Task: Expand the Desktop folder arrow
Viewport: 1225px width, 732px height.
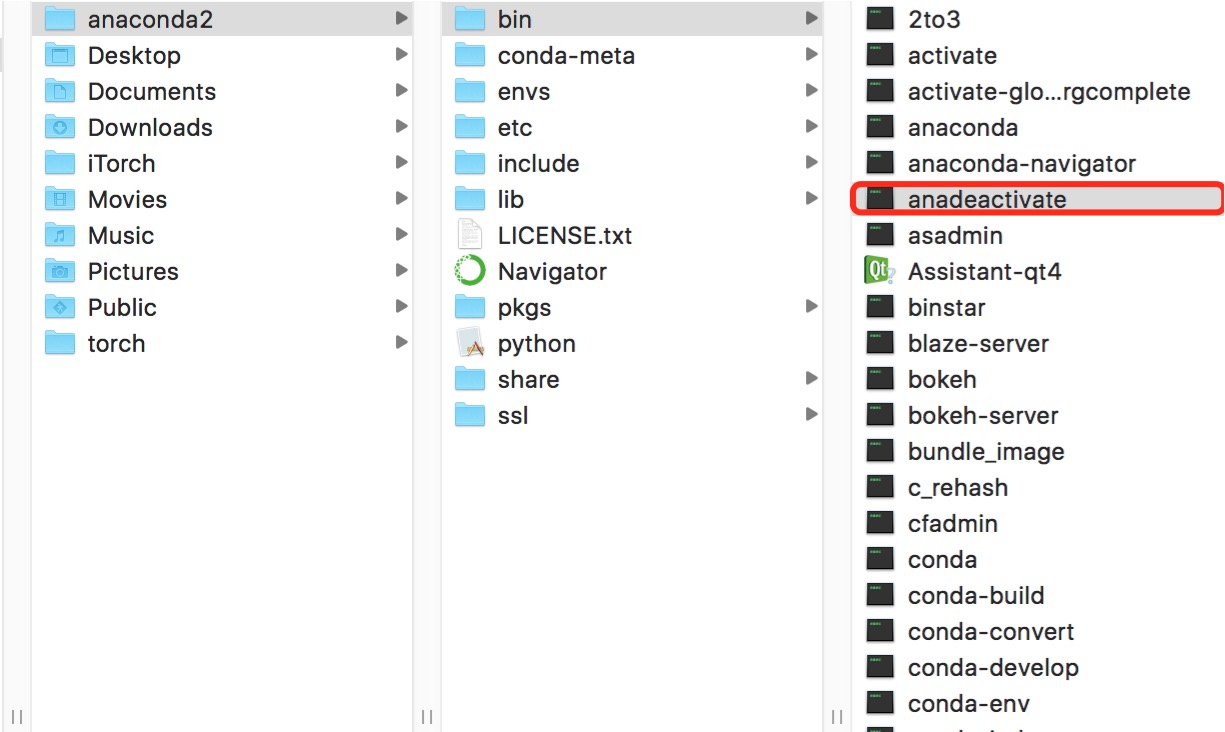Action: [x=401, y=55]
